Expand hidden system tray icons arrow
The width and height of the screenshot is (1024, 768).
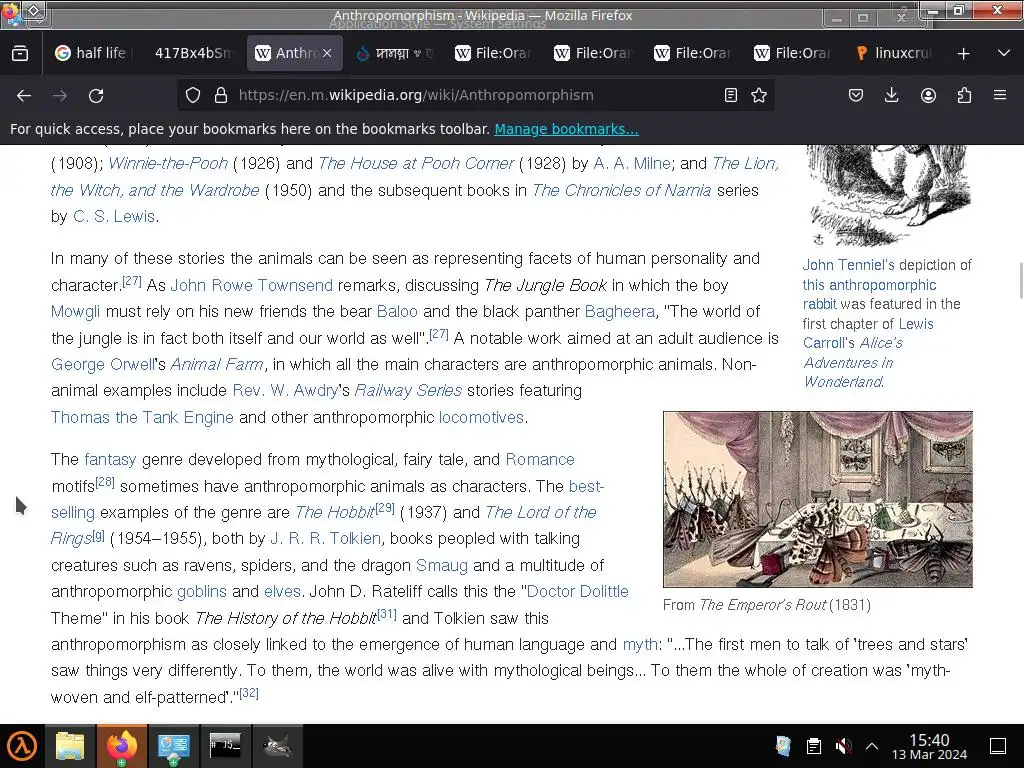click(872, 746)
